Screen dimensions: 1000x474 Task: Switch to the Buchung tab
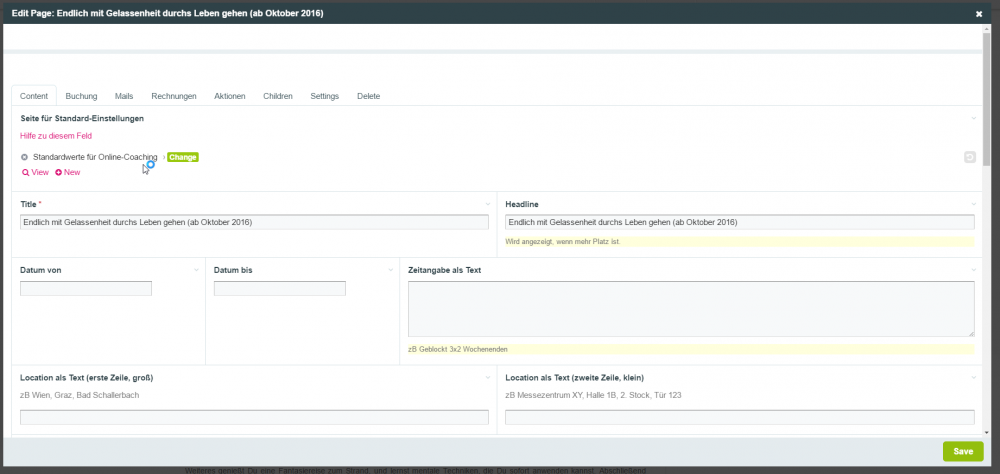tap(81, 96)
